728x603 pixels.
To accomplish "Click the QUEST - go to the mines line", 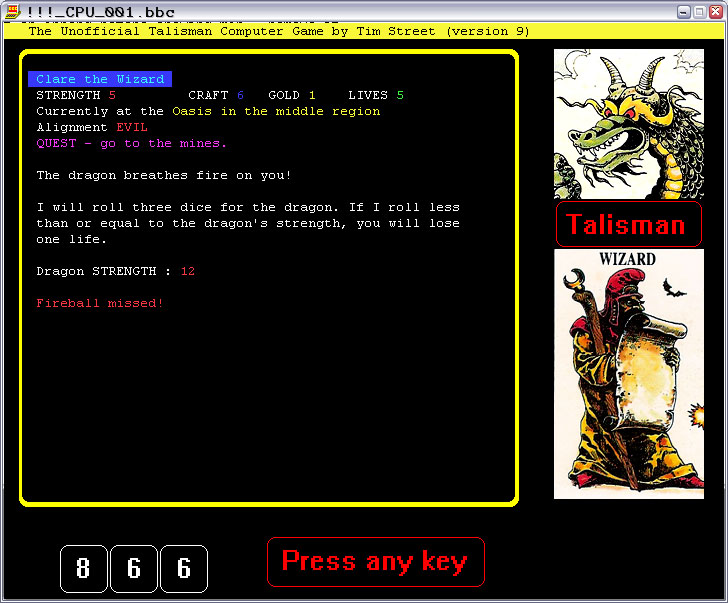I will (x=131, y=143).
